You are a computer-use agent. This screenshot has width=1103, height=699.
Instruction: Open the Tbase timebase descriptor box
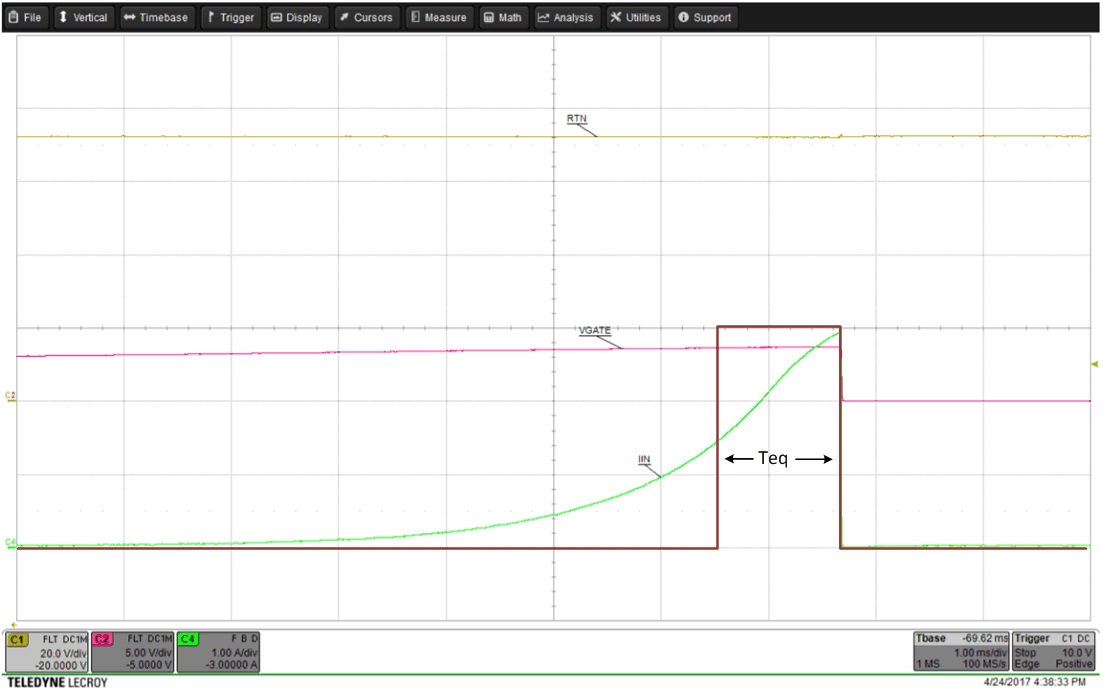point(960,651)
